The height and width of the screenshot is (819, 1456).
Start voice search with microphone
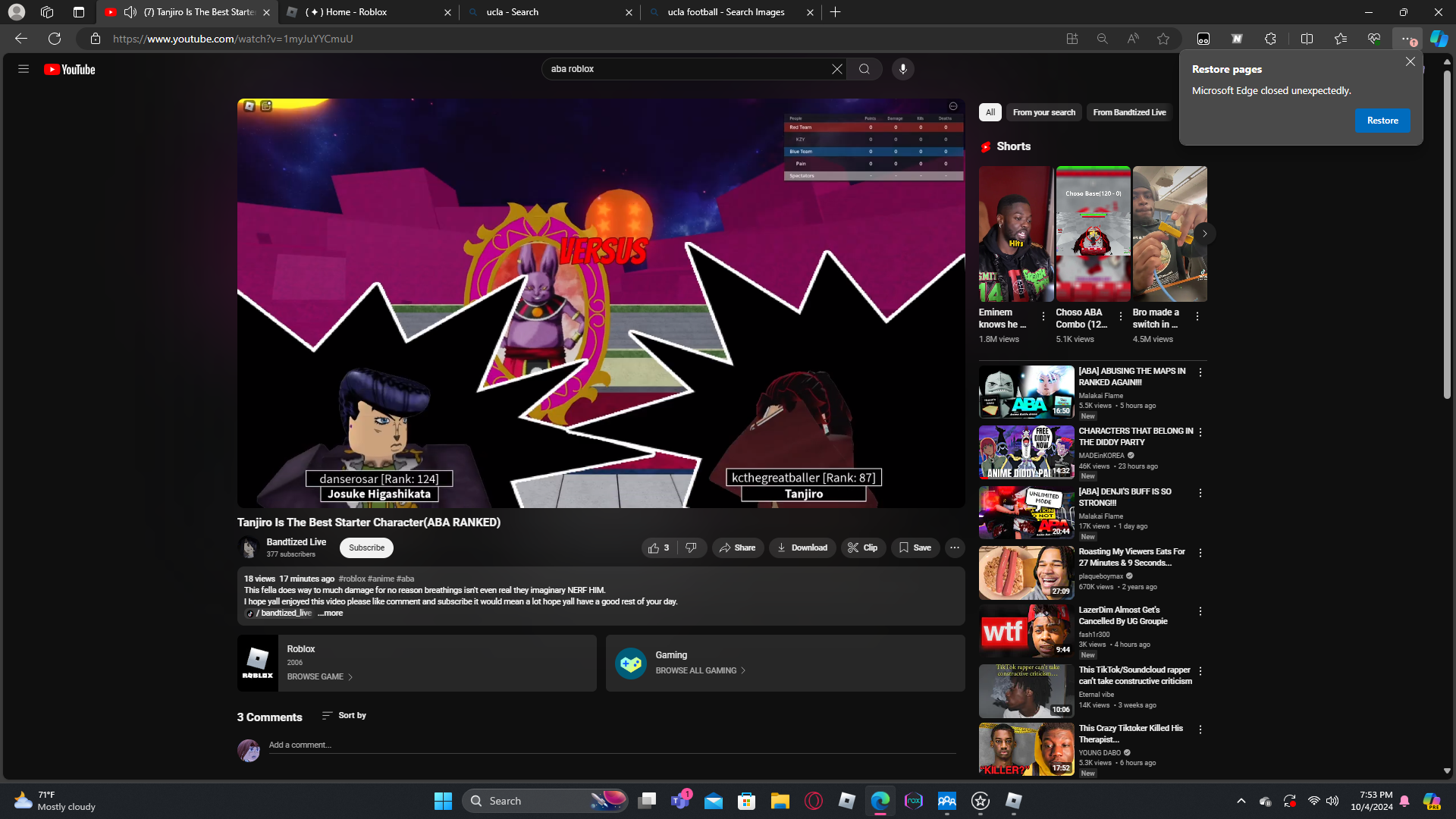click(902, 69)
